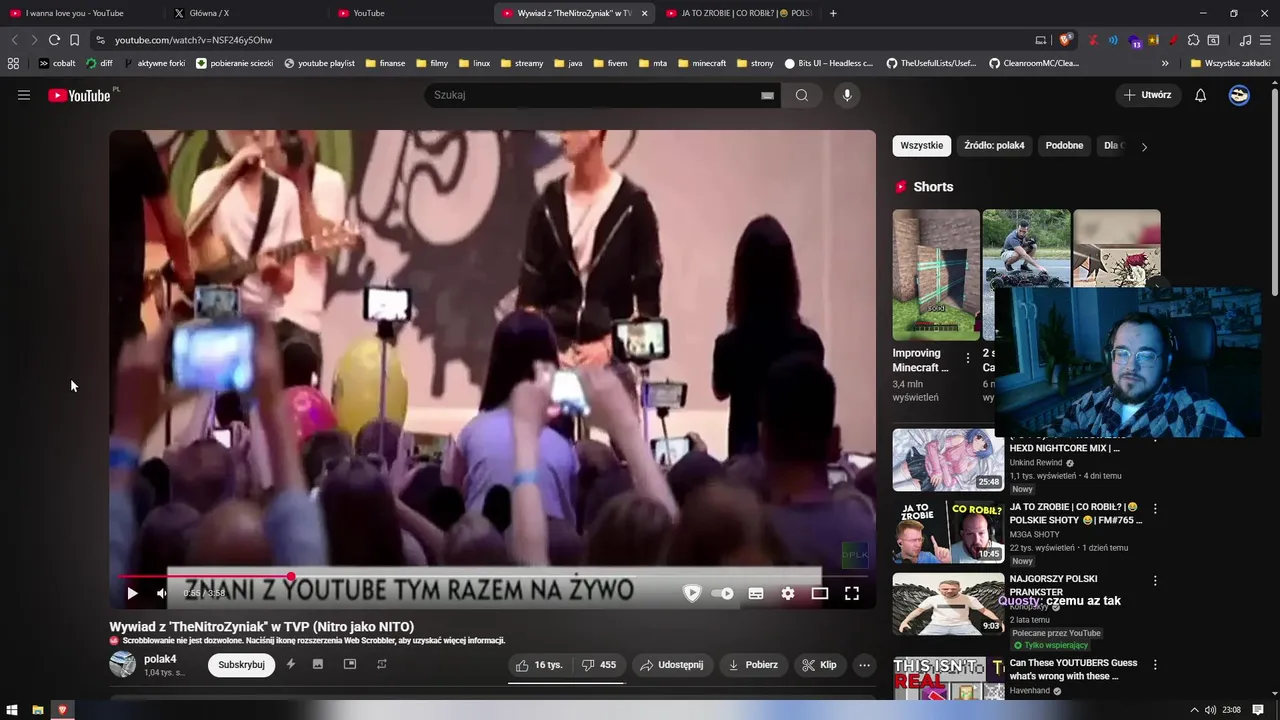Open the browser extensions puzzle icon
1280x720 pixels.
point(1193,40)
